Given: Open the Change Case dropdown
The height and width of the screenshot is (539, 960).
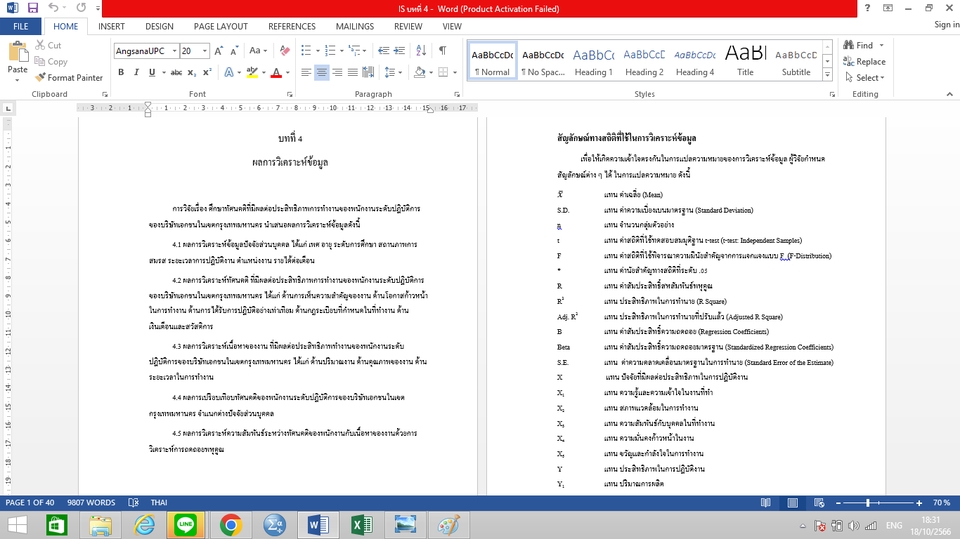Looking at the screenshot, I should tap(258, 51).
